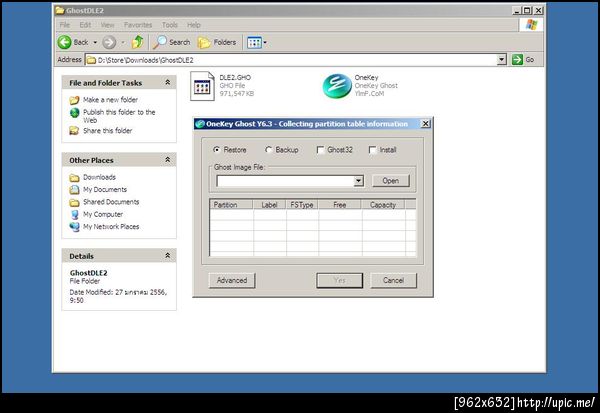The width and height of the screenshot is (600, 413).
Task: Click the Cancel button
Action: (x=393, y=281)
